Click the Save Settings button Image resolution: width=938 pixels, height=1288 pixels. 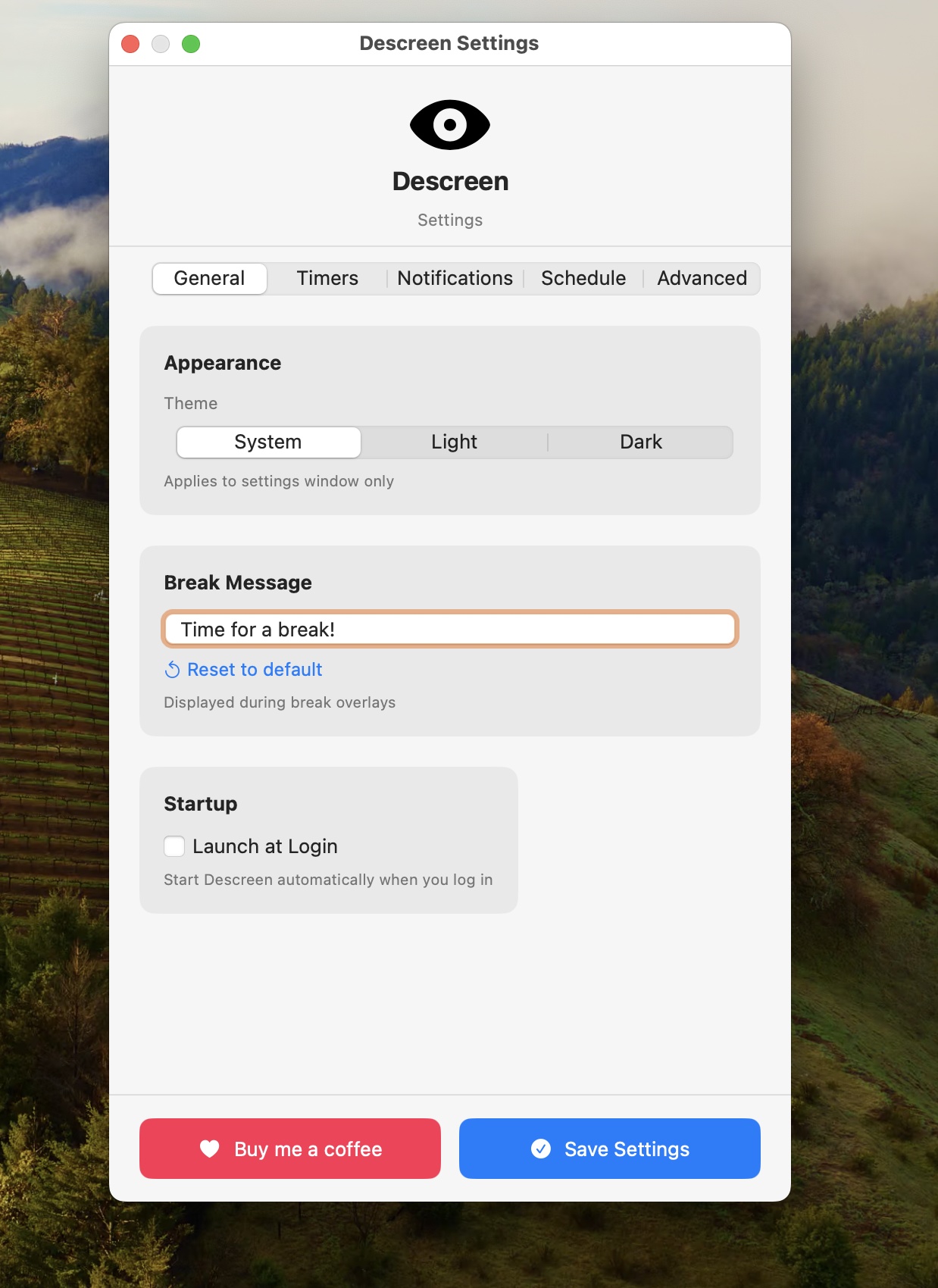point(610,1149)
